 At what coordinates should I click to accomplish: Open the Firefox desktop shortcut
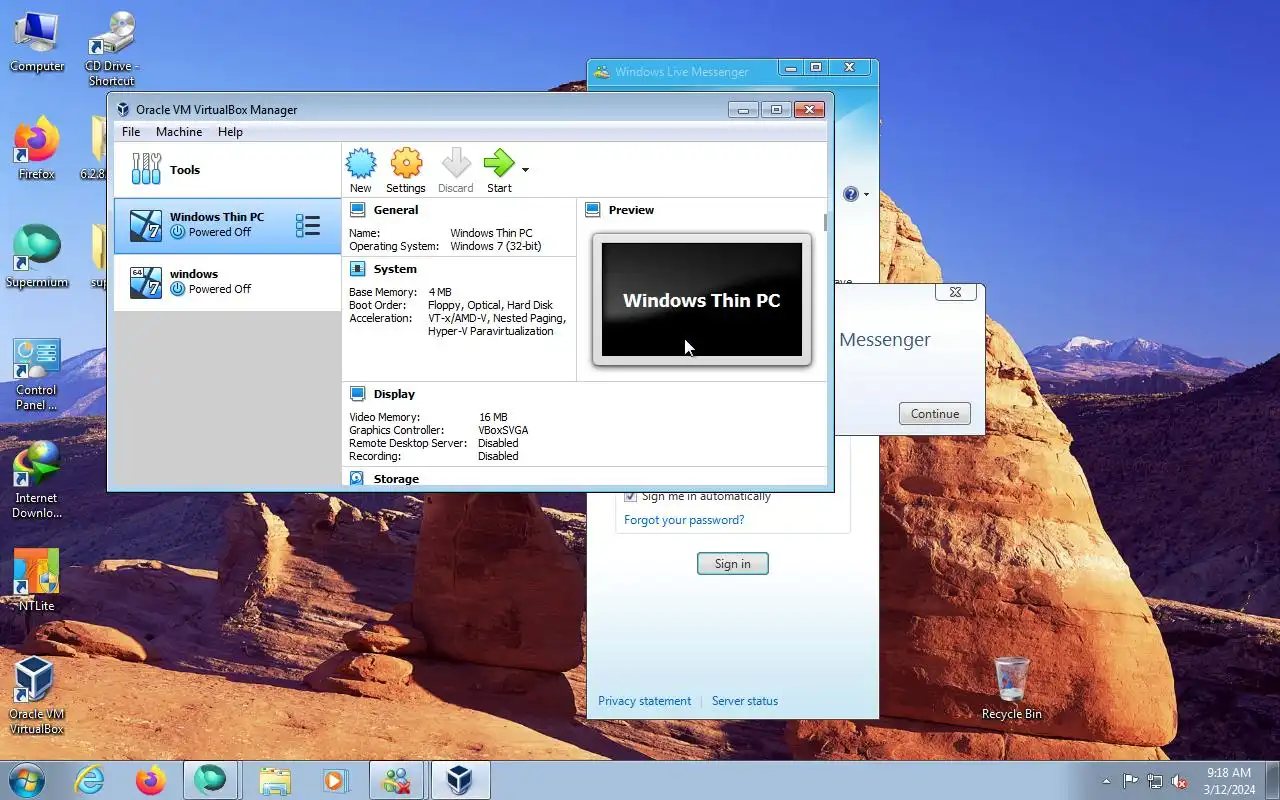point(37,150)
